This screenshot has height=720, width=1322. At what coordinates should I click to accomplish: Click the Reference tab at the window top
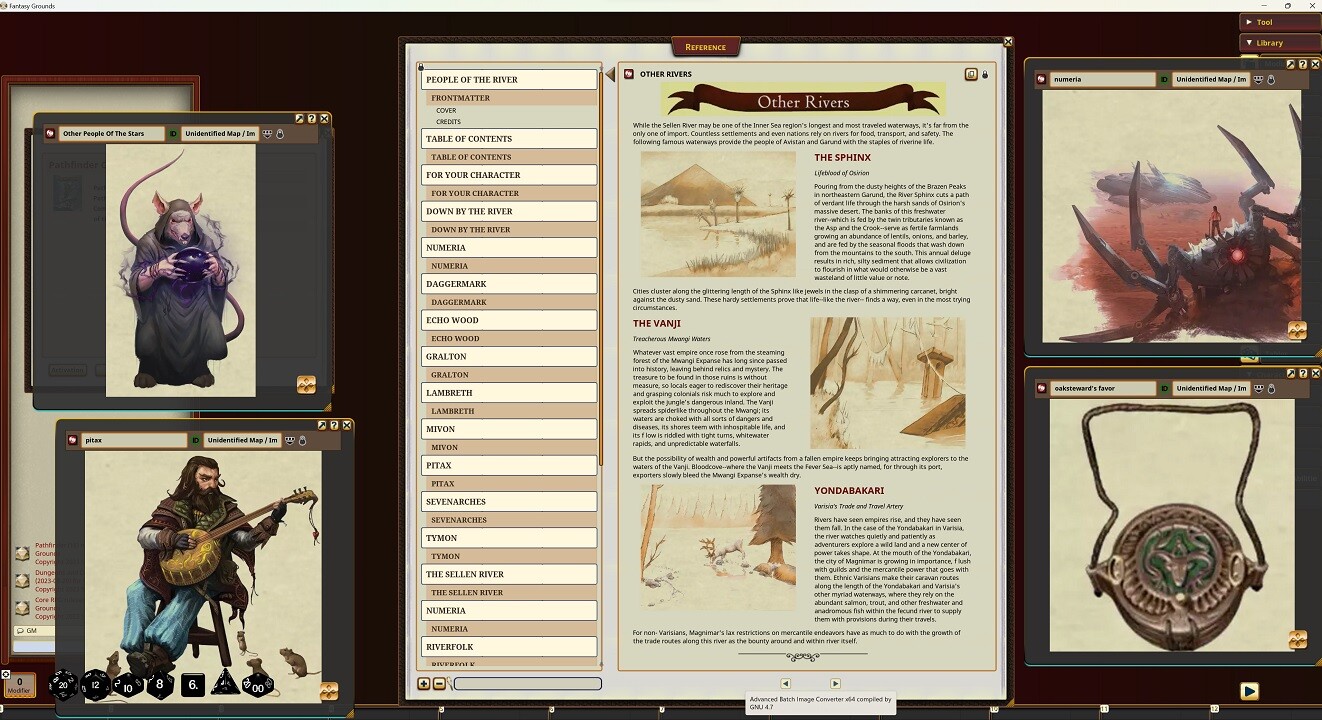tap(707, 46)
